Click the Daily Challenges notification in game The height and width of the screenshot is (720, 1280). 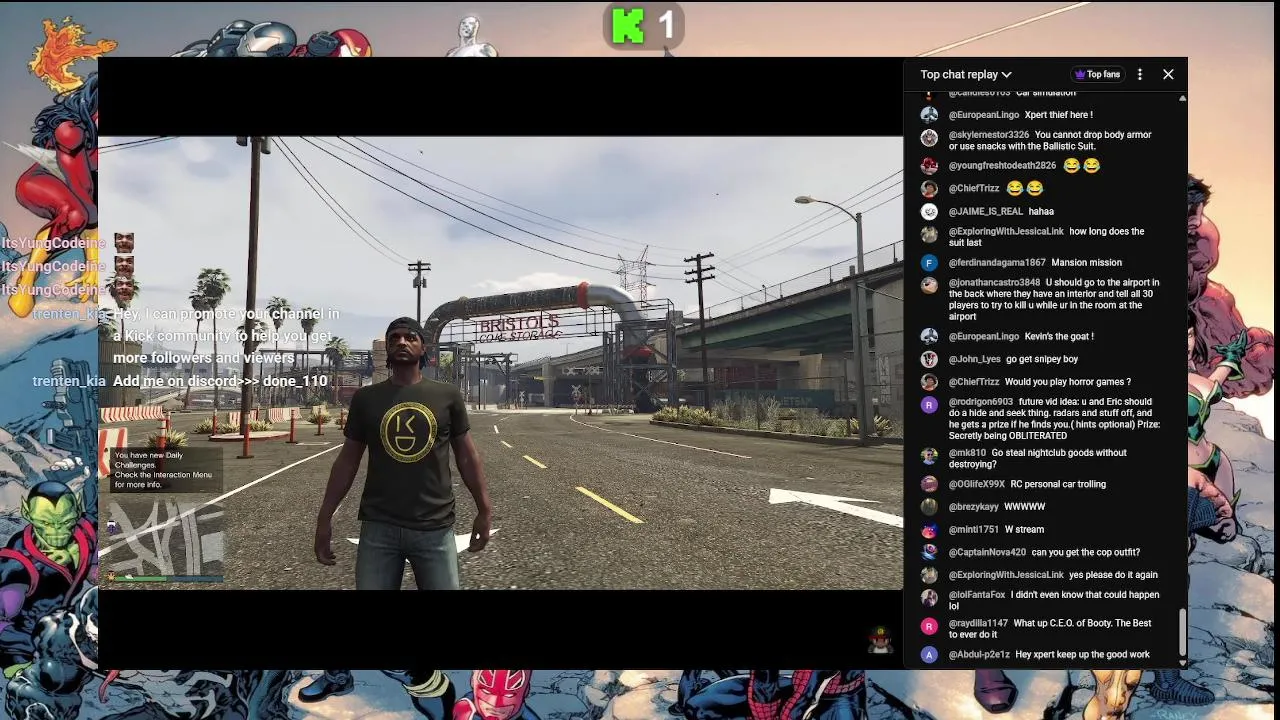(165, 470)
